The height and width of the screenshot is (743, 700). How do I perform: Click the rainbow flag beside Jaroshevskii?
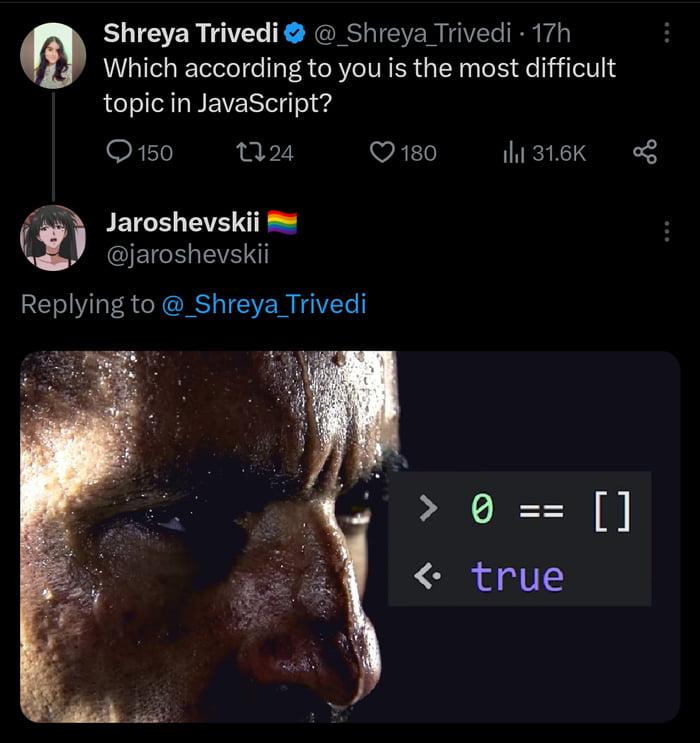pos(282,222)
